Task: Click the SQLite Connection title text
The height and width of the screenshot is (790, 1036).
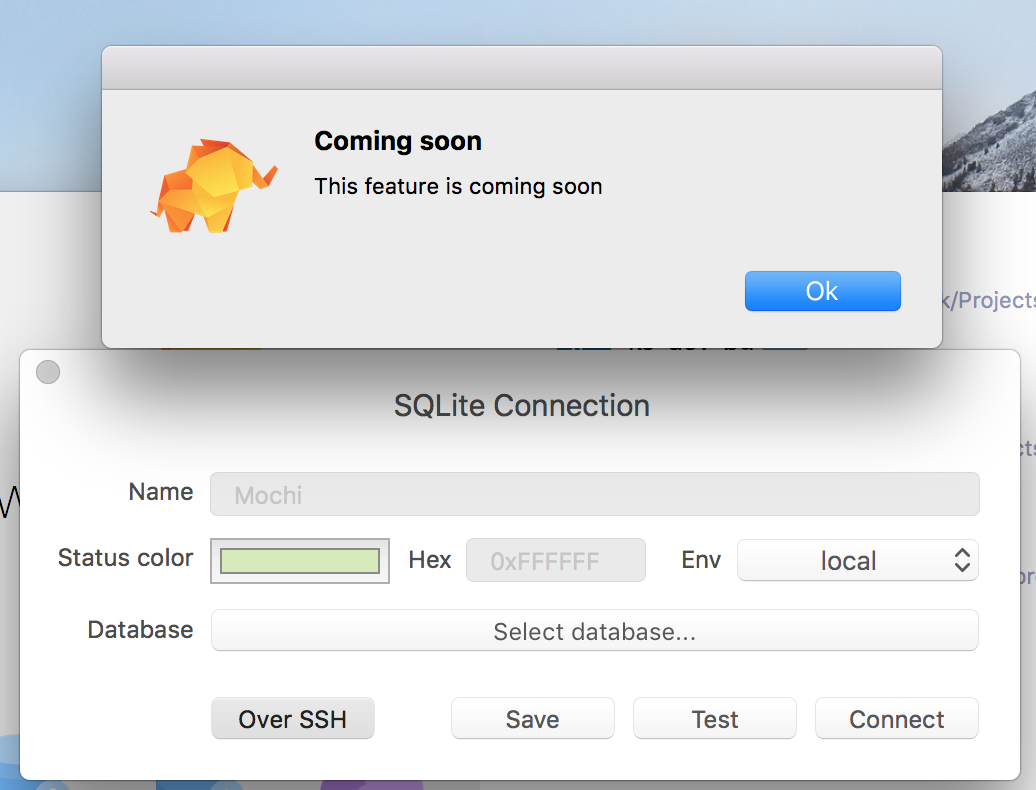Action: pos(522,406)
